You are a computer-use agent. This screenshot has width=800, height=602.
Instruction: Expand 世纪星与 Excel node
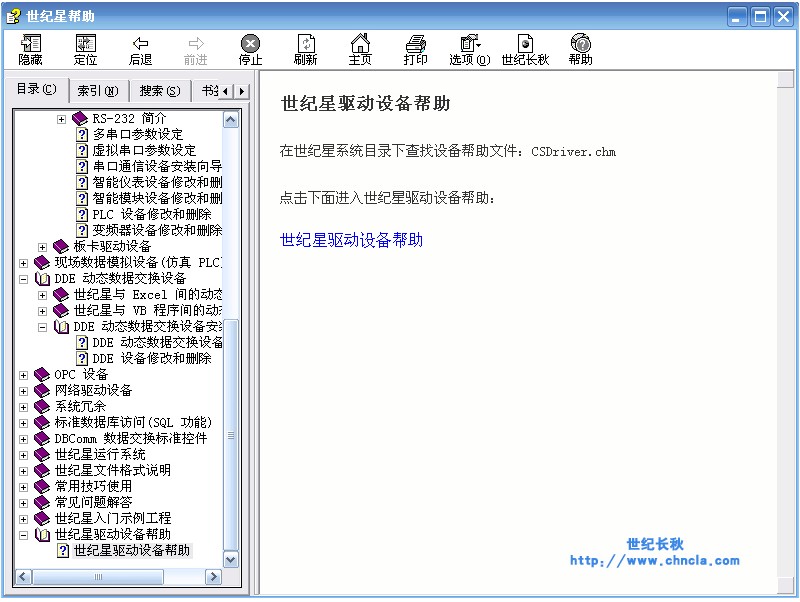(x=42, y=295)
